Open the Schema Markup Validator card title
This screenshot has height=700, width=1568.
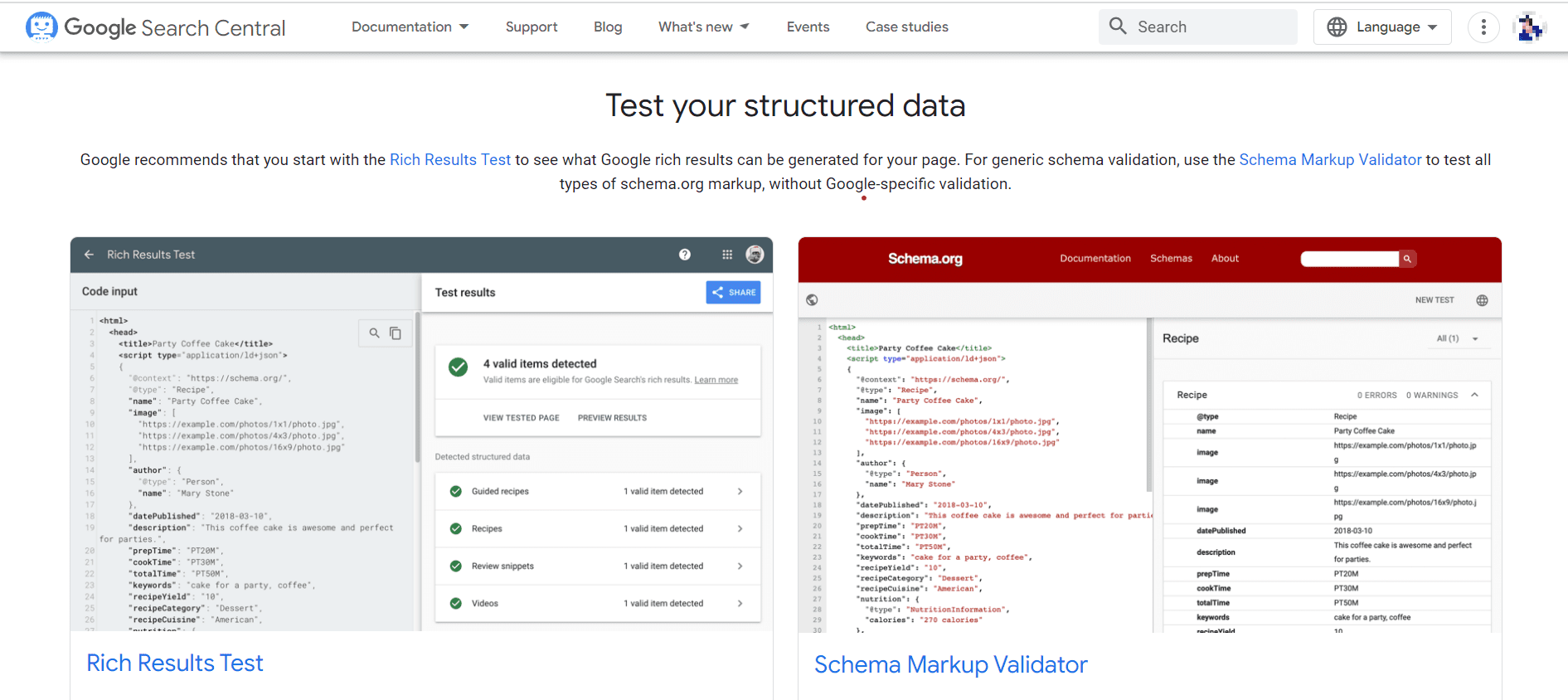click(950, 664)
